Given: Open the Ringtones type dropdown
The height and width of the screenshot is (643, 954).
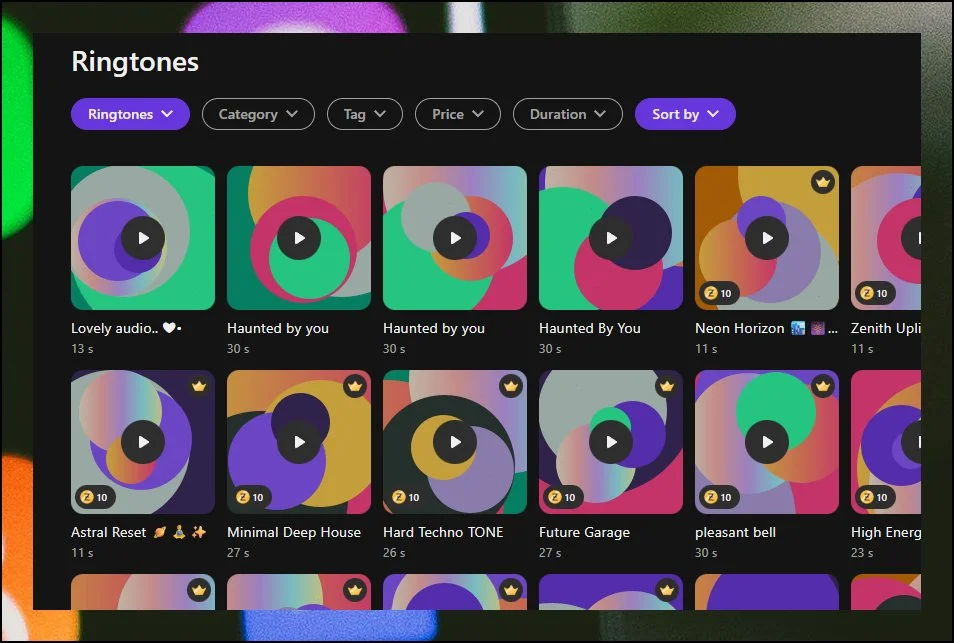Looking at the screenshot, I should (x=130, y=114).
